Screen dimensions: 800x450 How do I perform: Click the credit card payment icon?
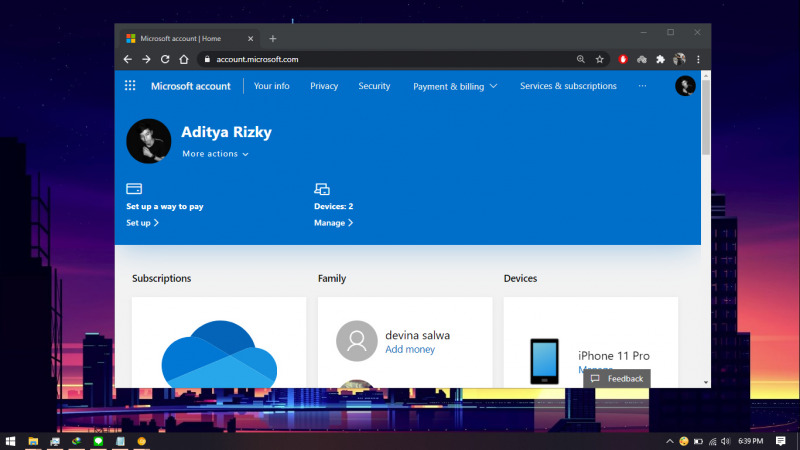coord(134,189)
